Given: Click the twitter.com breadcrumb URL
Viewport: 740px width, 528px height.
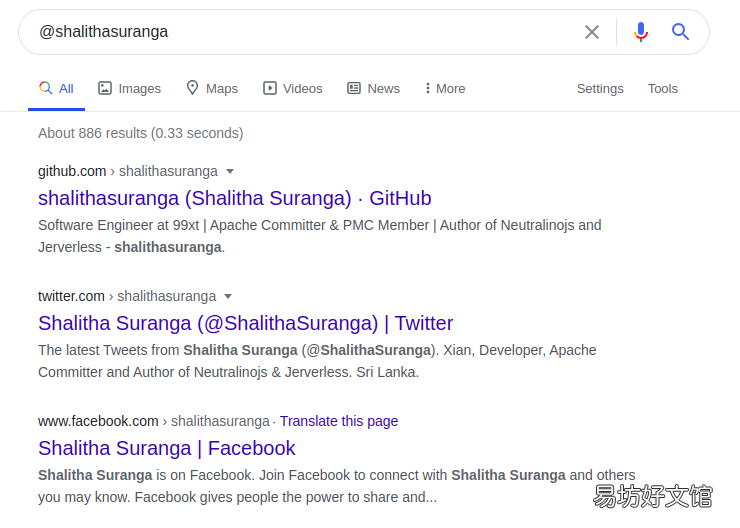Looking at the screenshot, I should pyautogui.click(x=127, y=296).
